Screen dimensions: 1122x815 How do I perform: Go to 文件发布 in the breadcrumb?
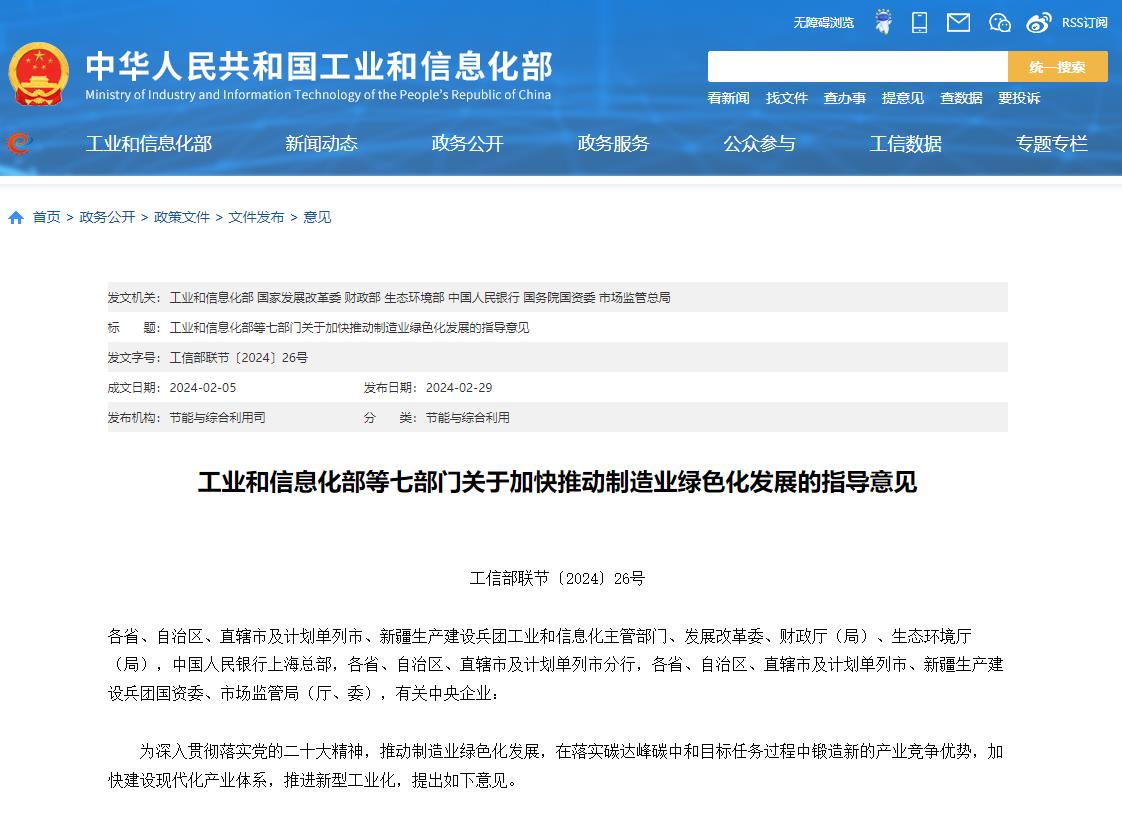click(256, 218)
